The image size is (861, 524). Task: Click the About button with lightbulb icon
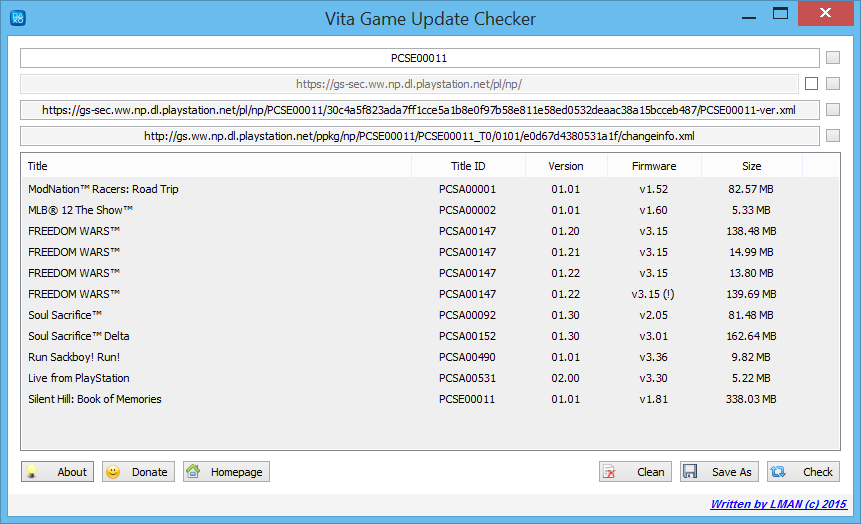point(58,472)
